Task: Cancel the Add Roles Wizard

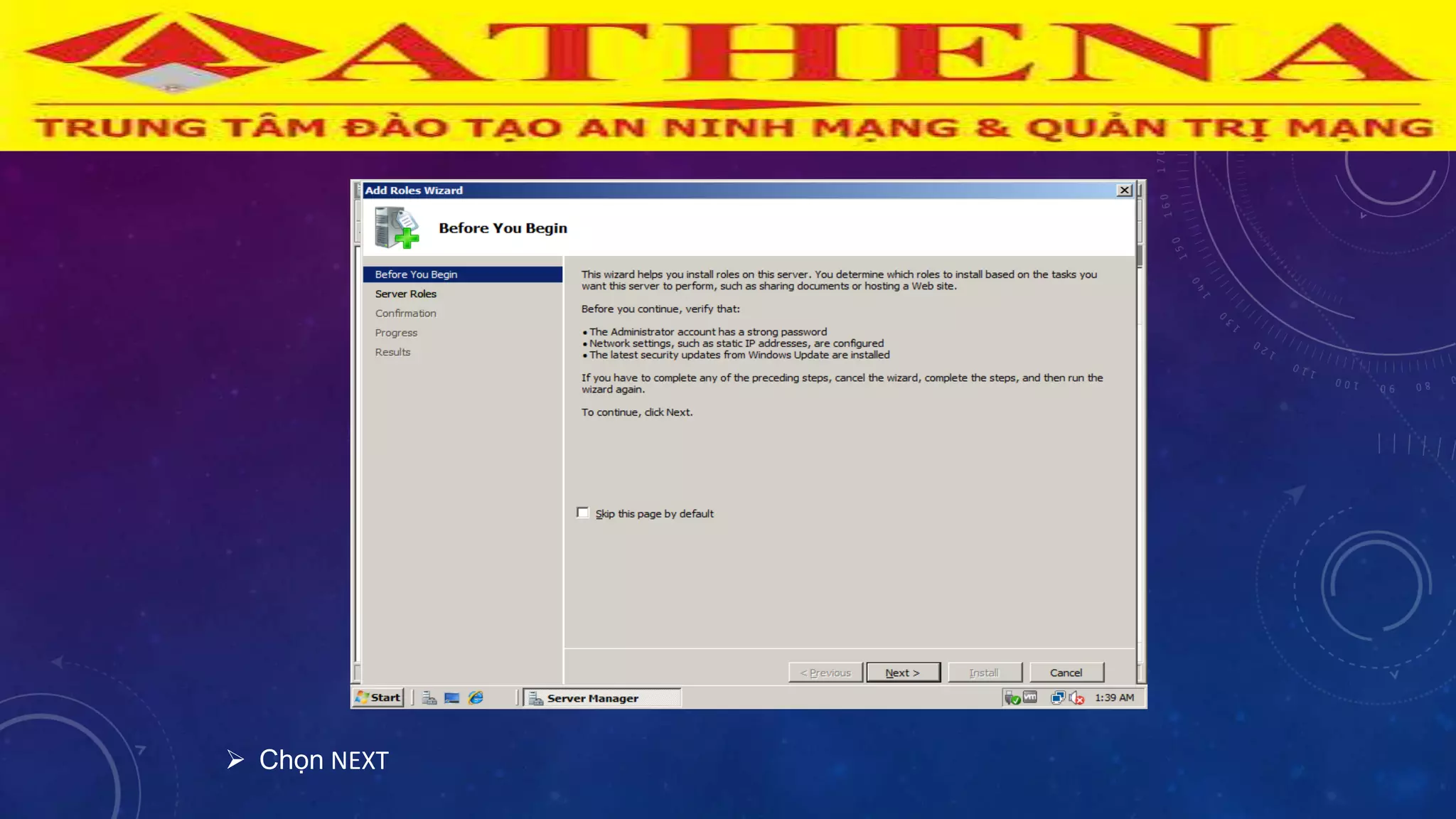Action: [x=1066, y=673]
